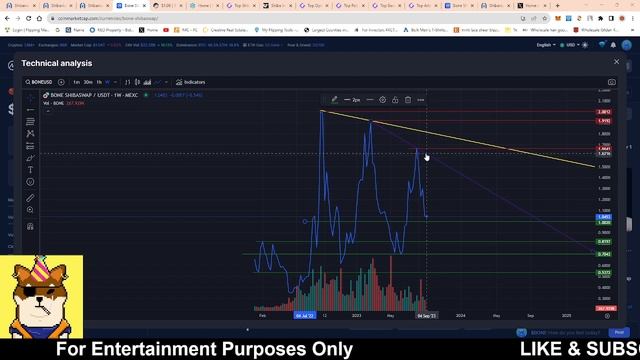
Task: Change the line style option
Action: click(x=370, y=100)
